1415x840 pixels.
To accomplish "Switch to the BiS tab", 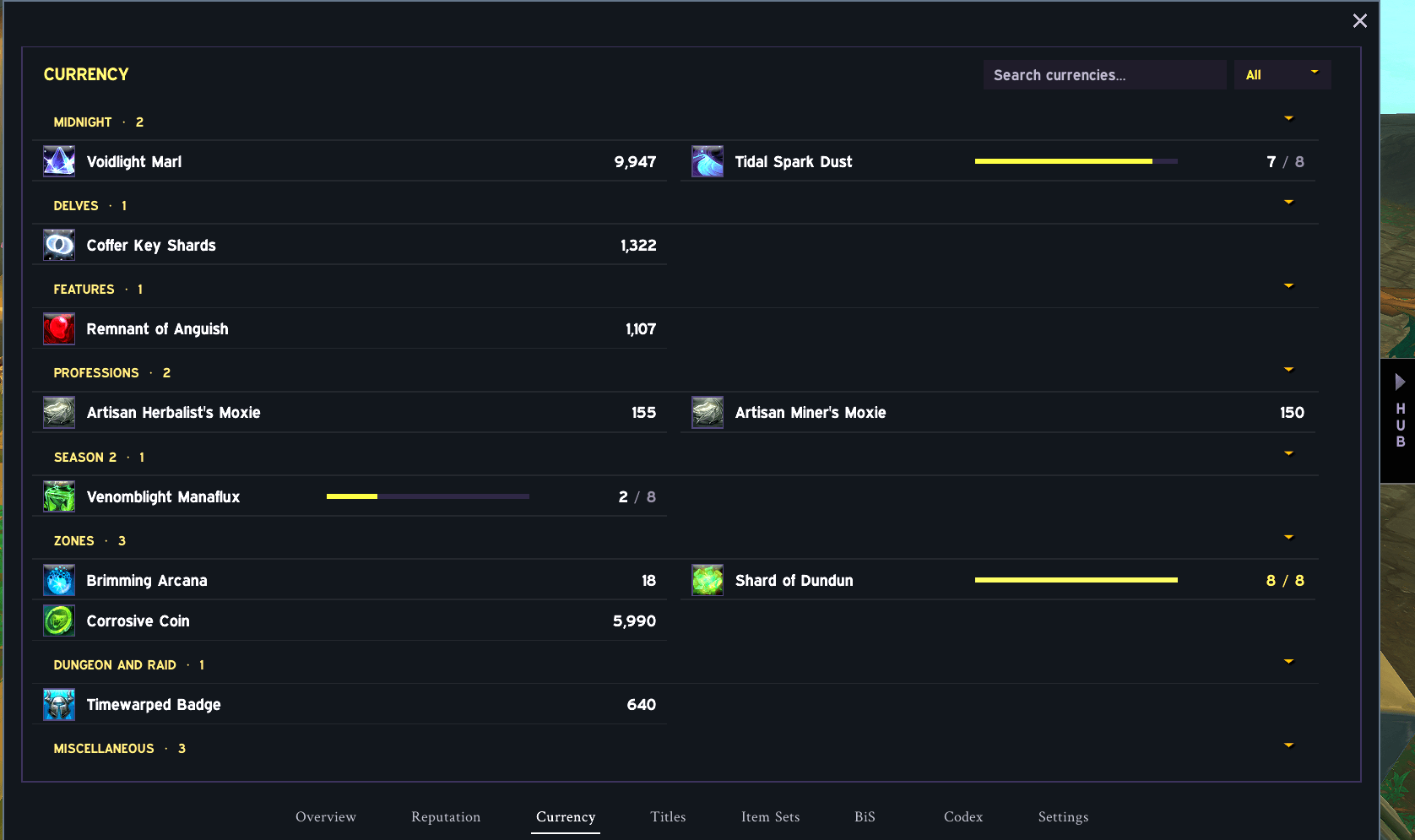I will point(865,816).
